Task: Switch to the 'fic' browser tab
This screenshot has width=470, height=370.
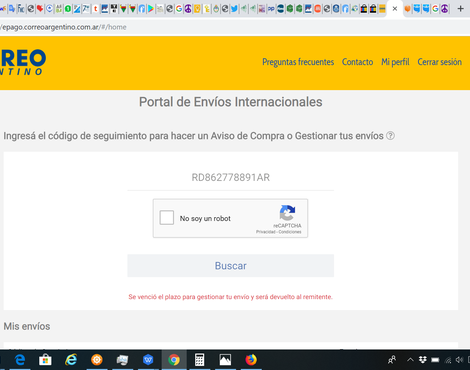Action: 21,9
